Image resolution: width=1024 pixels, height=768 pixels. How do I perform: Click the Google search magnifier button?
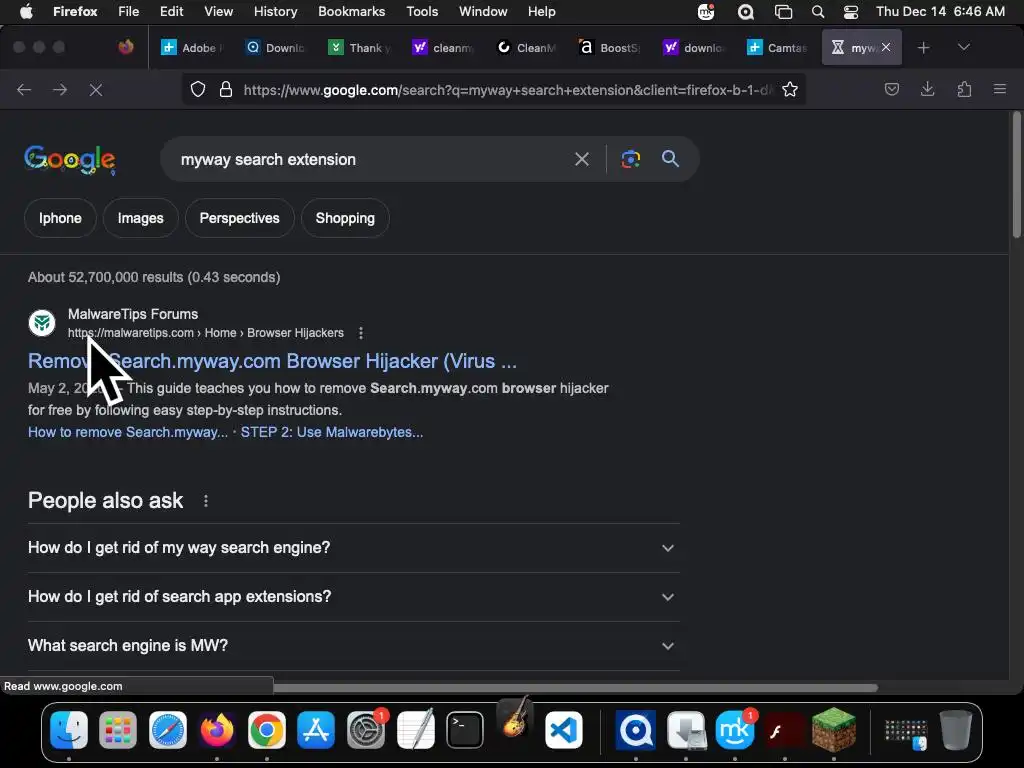pos(670,159)
